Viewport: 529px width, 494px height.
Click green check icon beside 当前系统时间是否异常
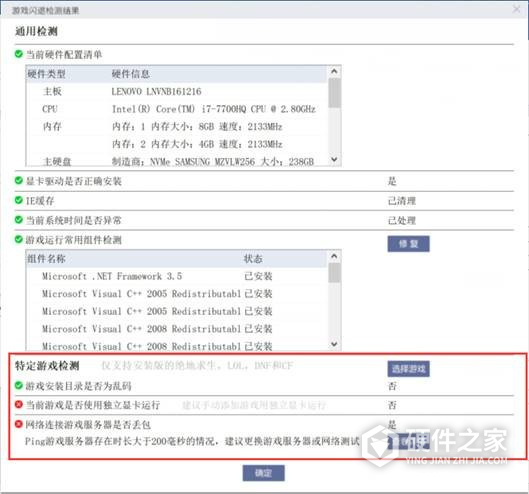tap(19, 220)
